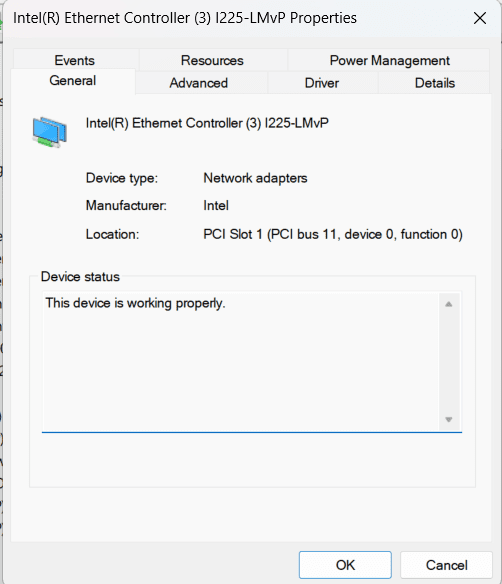Click the Intel manufacturer value
Viewport: 502px width, 584px height.
click(216, 206)
